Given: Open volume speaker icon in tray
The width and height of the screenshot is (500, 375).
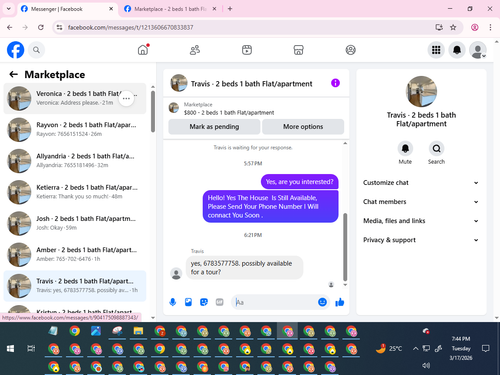Looking at the screenshot, I should coord(426,365).
